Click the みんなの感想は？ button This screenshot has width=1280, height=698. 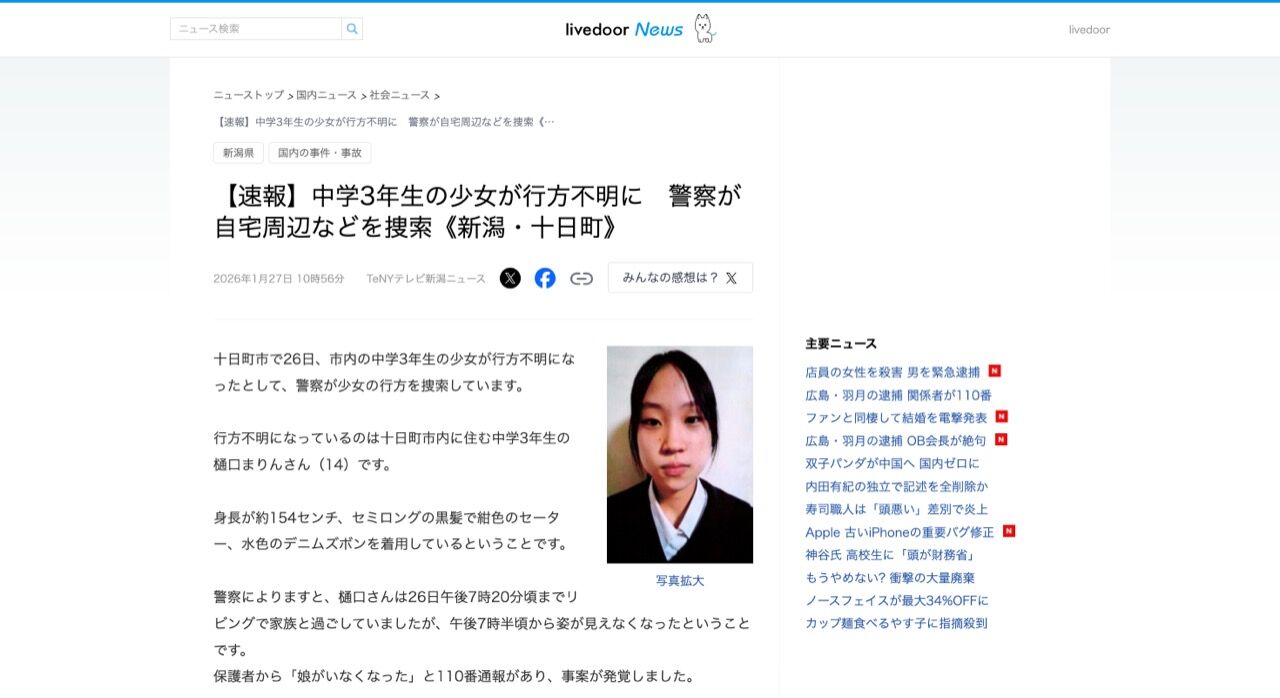click(680, 278)
